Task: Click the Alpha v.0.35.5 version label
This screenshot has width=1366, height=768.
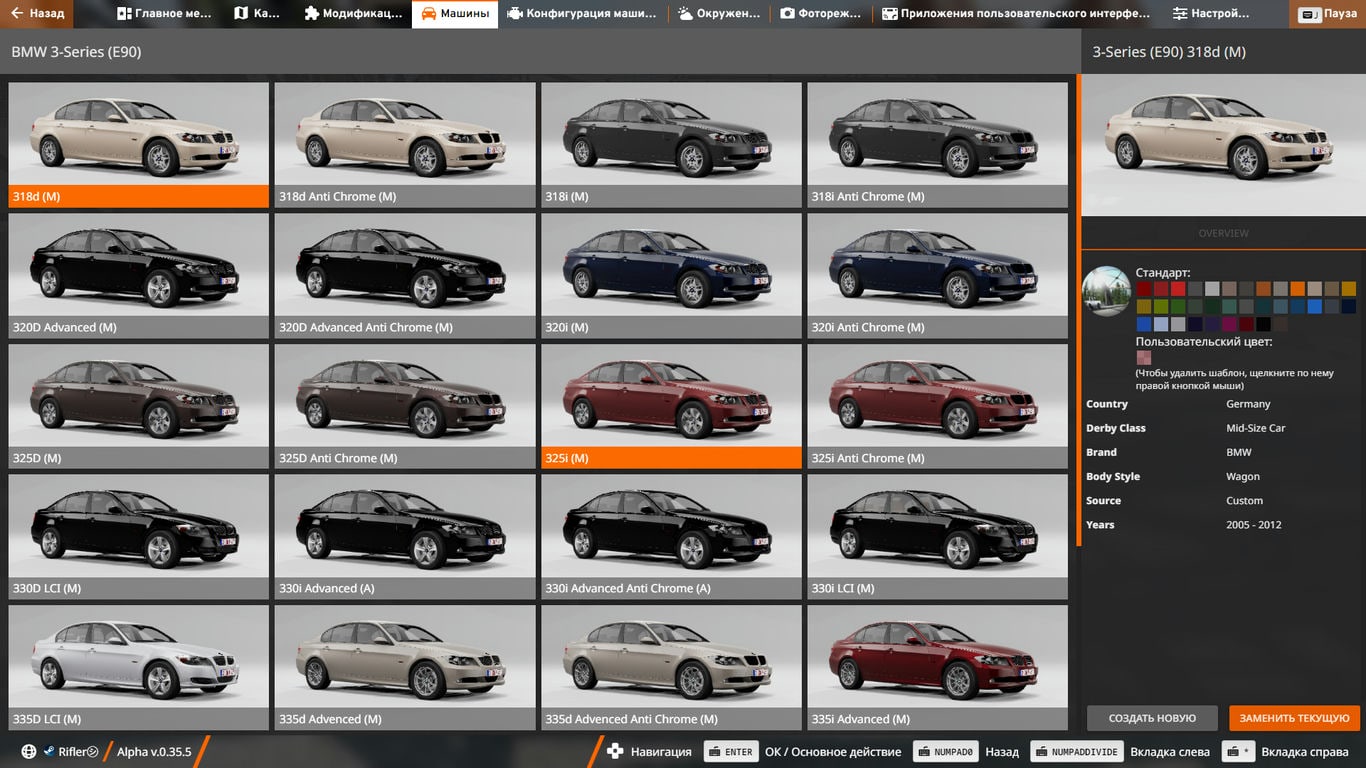Action: [x=154, y=752]
